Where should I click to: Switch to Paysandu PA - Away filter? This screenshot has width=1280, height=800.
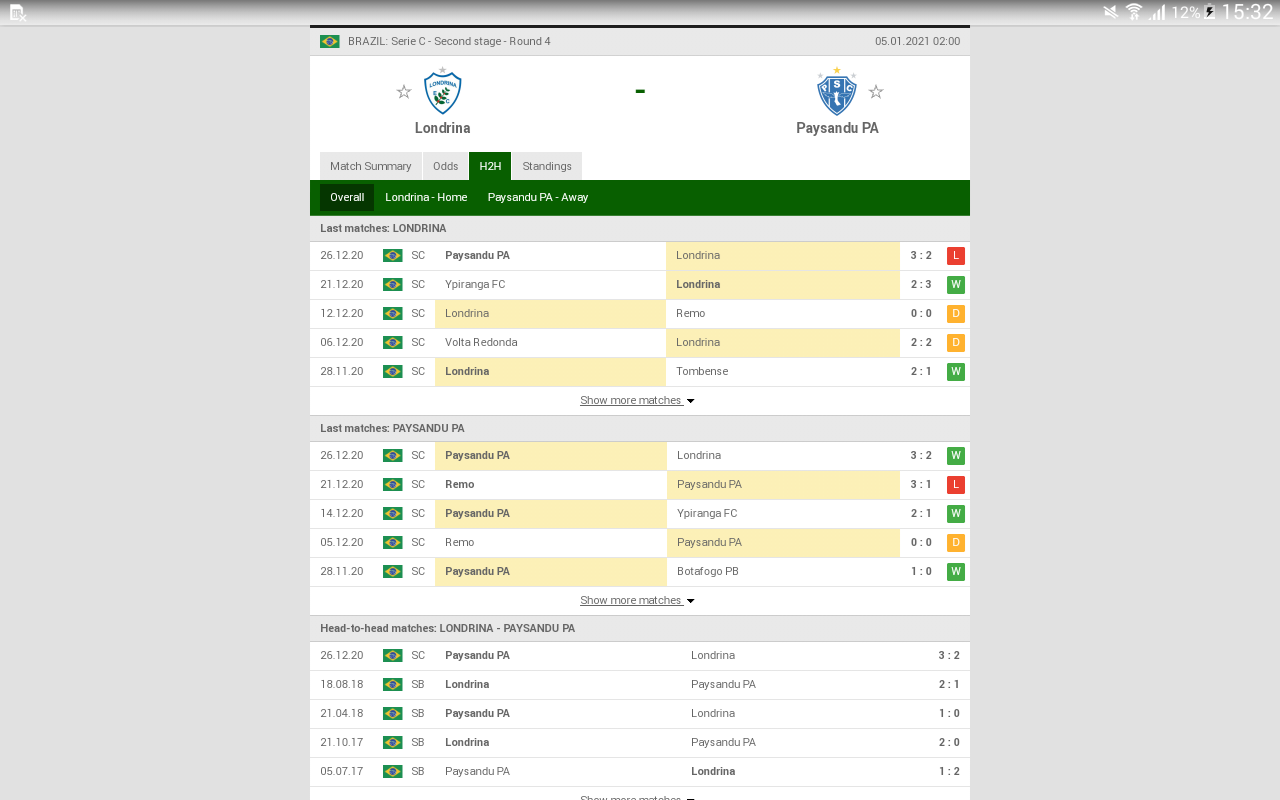[x=538, y=197]
